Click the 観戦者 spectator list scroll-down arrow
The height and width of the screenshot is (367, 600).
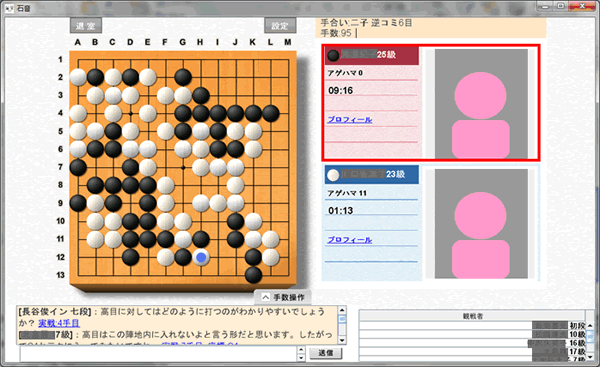590,357
